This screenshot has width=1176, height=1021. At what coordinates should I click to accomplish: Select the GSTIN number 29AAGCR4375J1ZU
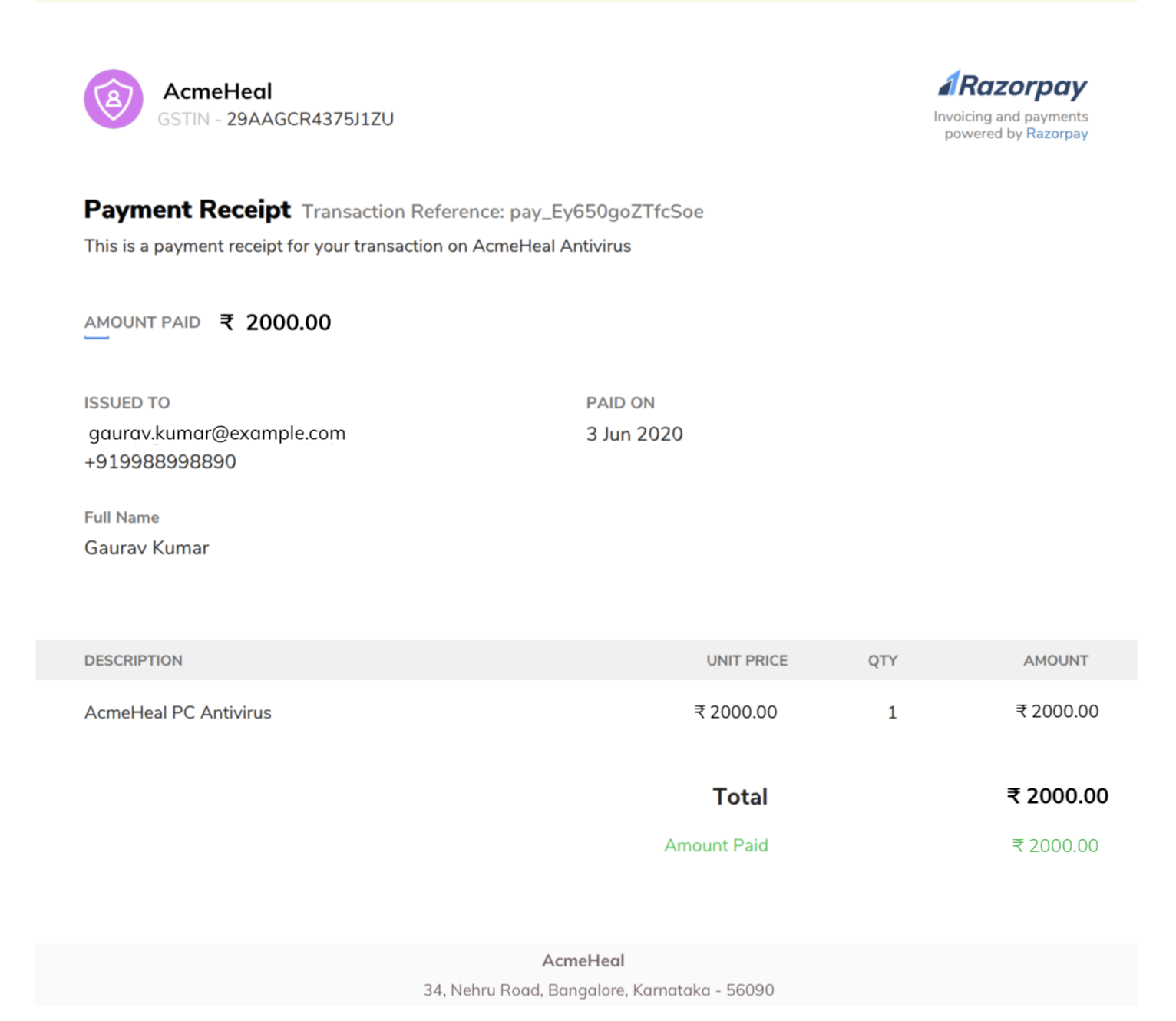pos(310,119)
